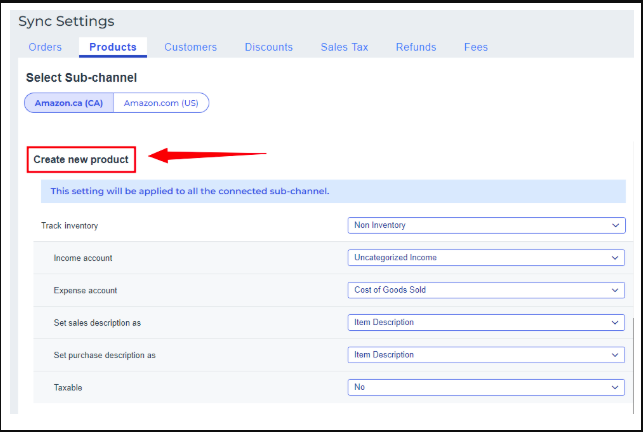This screenshot has height=432, width=643.
Task: Click the Create new product heading
Action: click(x=81, y=159)
